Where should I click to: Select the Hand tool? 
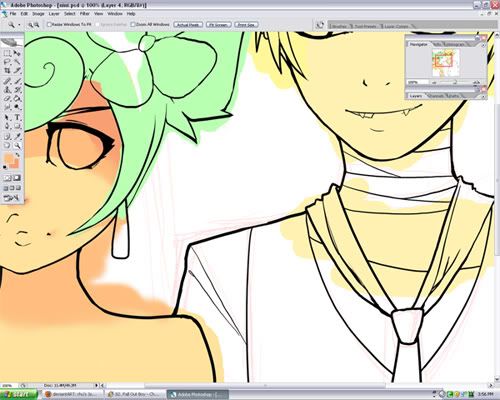(7, 145)
